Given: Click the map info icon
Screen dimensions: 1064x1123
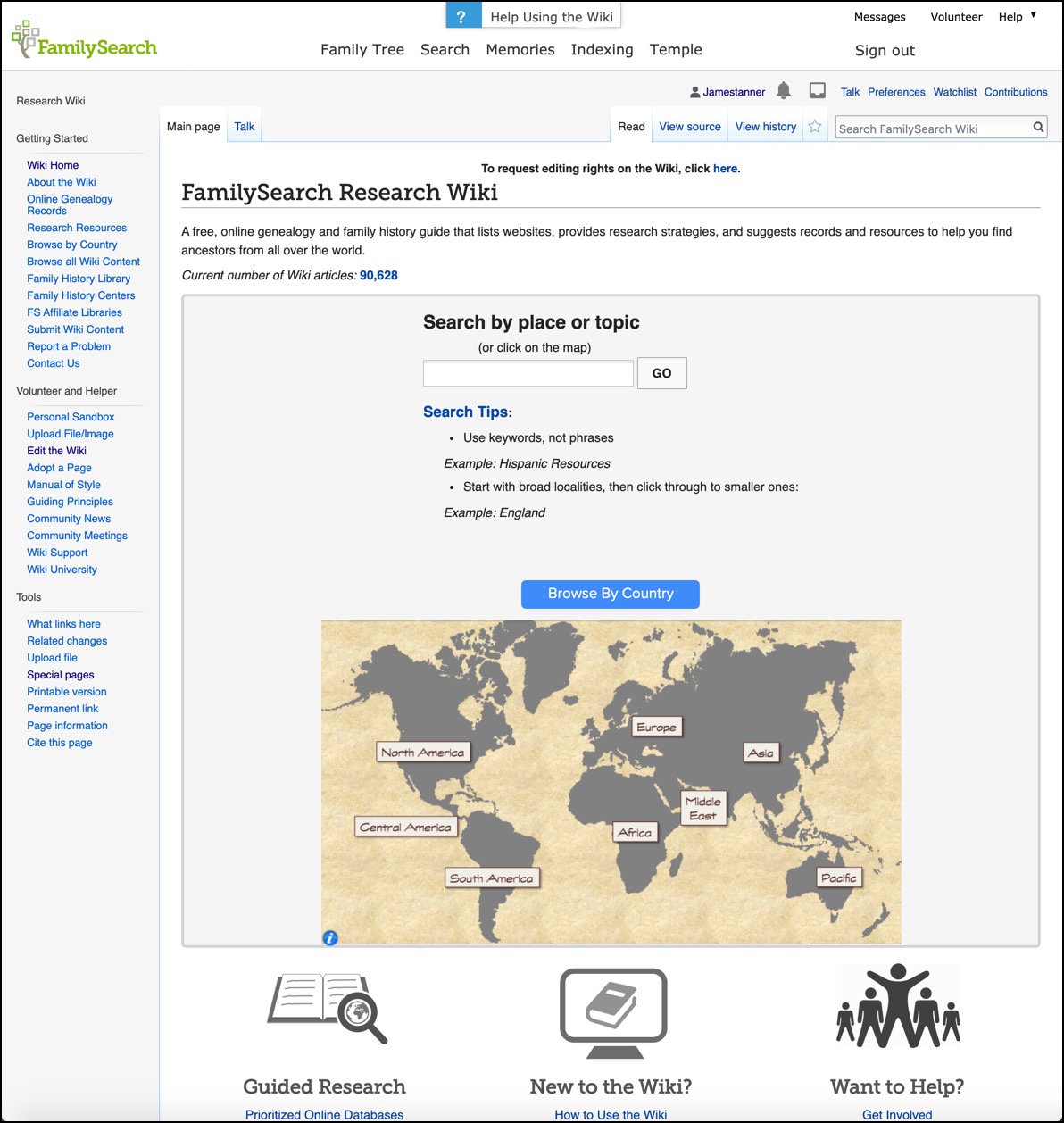Looking at the screenshot, I should coord(331,937).
